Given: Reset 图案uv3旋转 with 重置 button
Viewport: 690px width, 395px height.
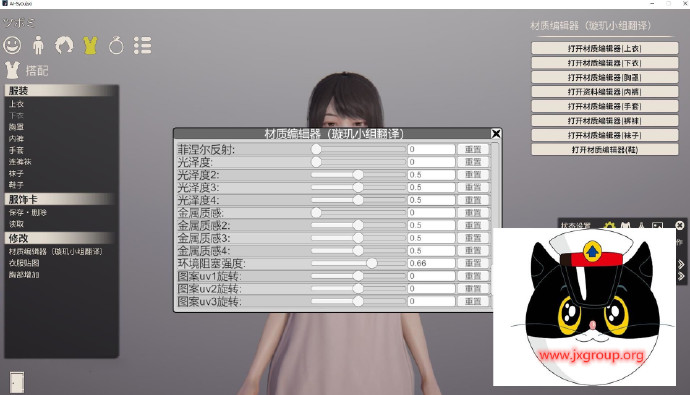Looking at the screenshot, I should pos(473,301).
